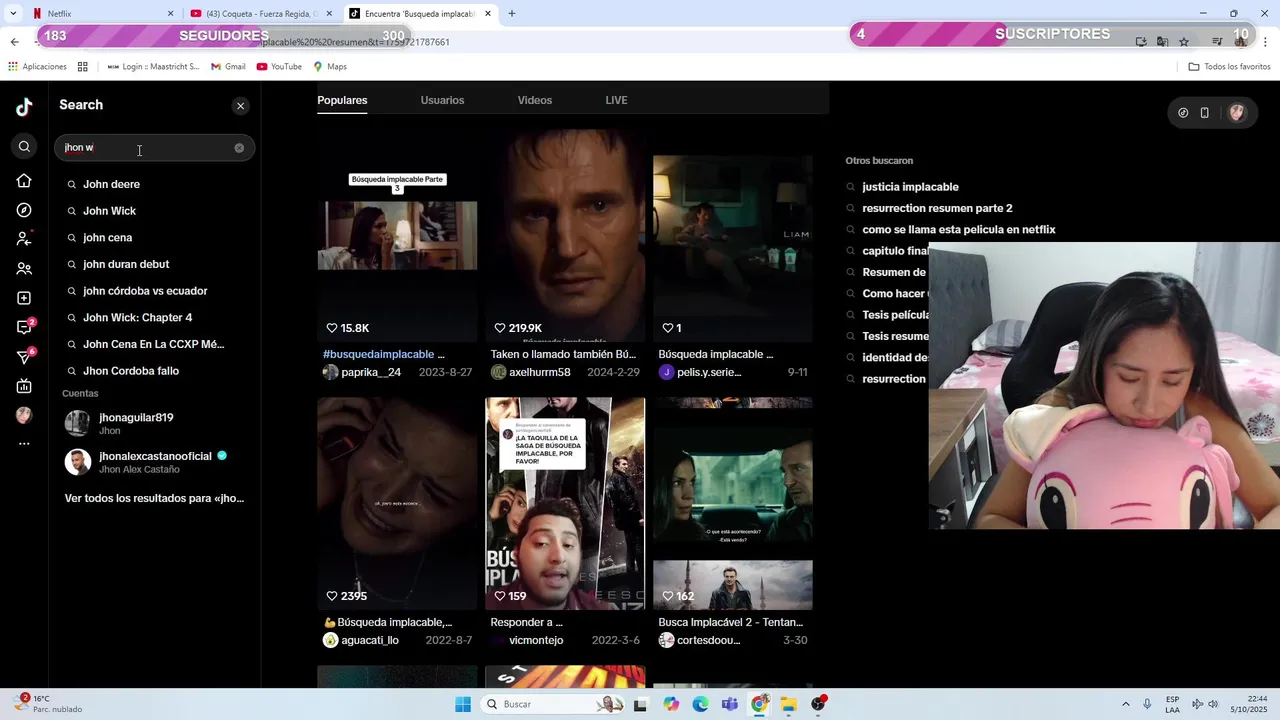
Task: Search justicia implacable from Otros buscaron
Action: tap(910, 187)
